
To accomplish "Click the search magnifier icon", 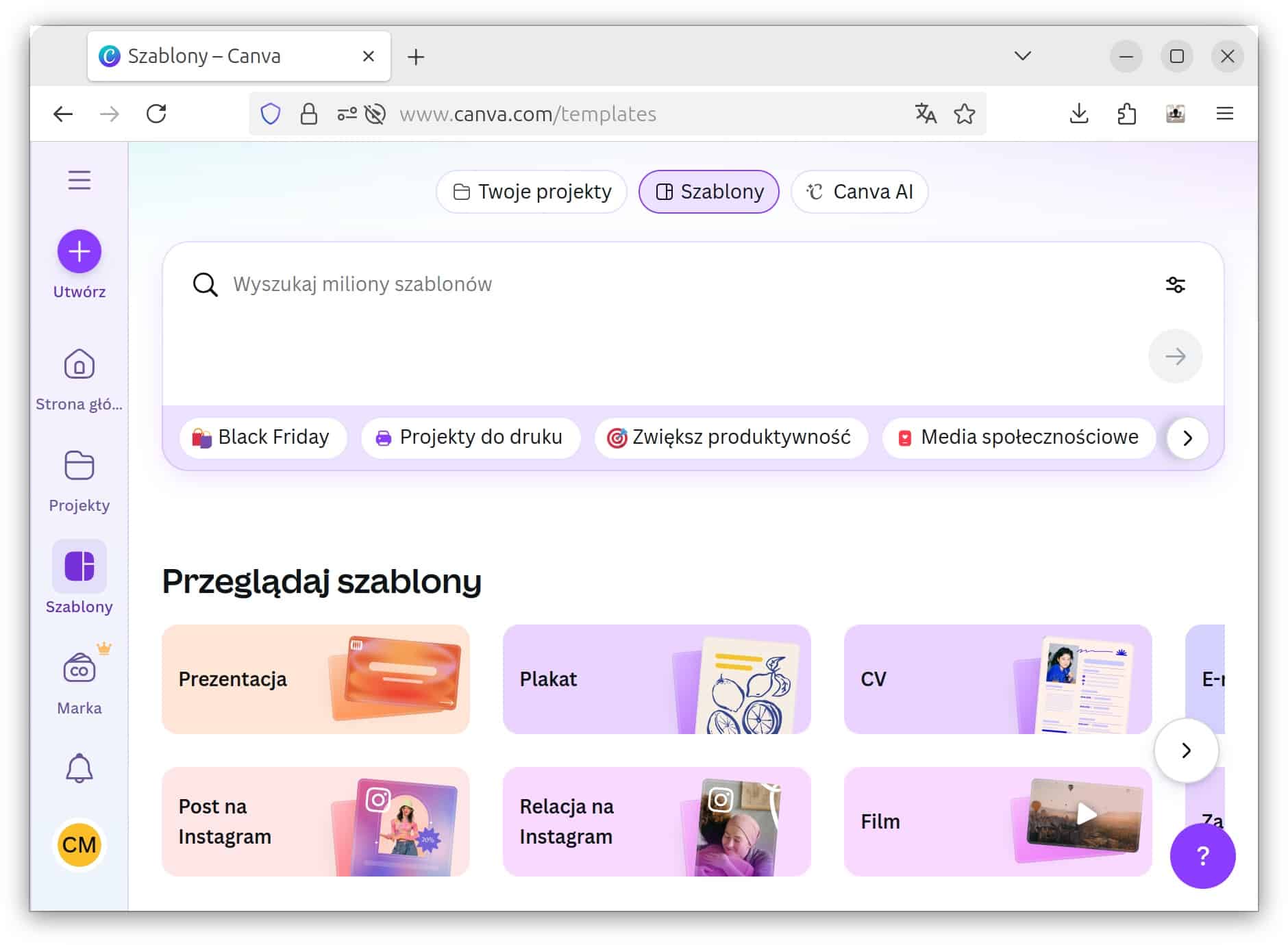I will coord(205,284).
